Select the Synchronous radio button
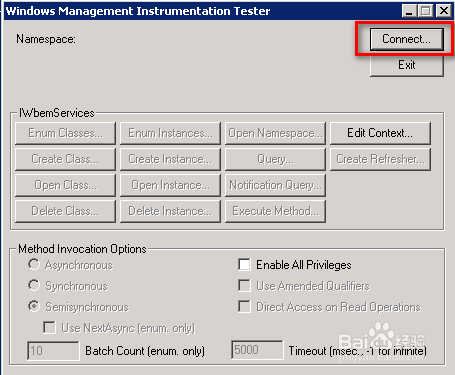 34,286
